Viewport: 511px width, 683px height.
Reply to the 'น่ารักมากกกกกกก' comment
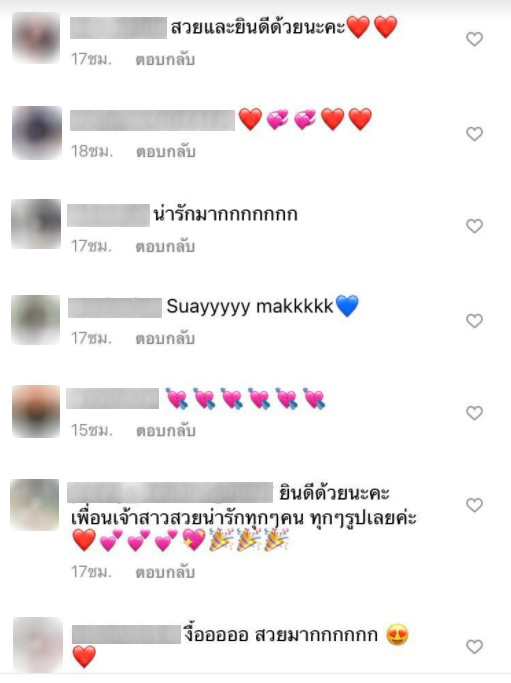[x=165, y=247]
